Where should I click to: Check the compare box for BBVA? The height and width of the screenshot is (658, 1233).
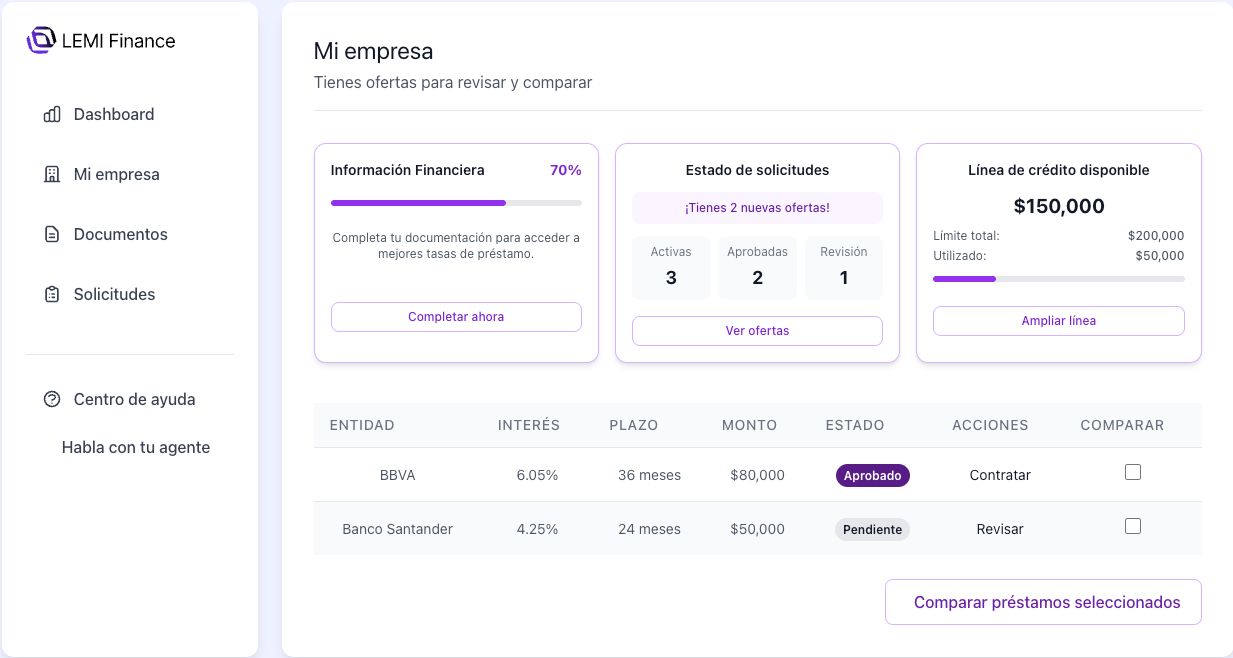pos(1132,472)
